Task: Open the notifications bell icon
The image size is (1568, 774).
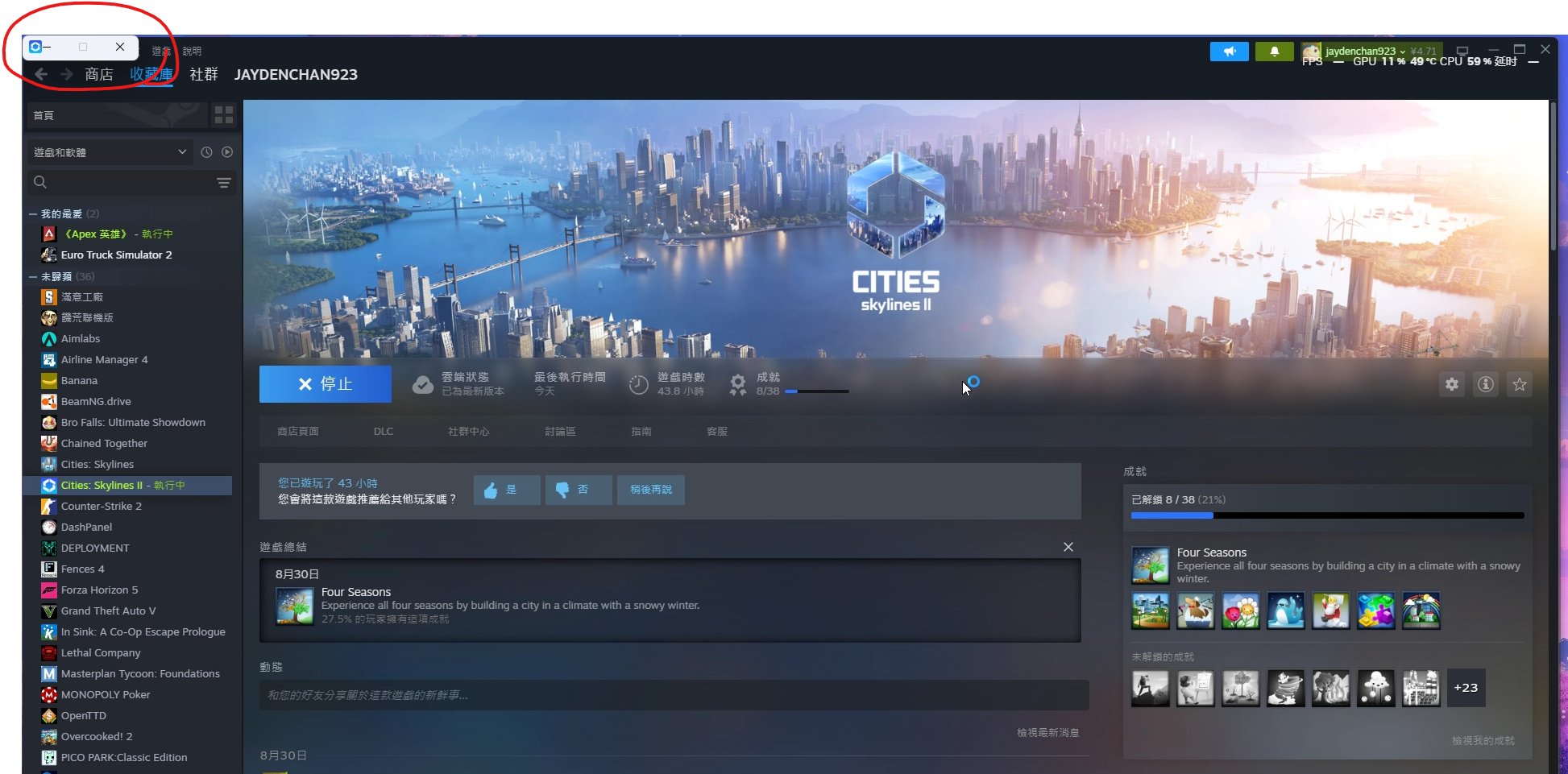Action: tap(1274, 52)
